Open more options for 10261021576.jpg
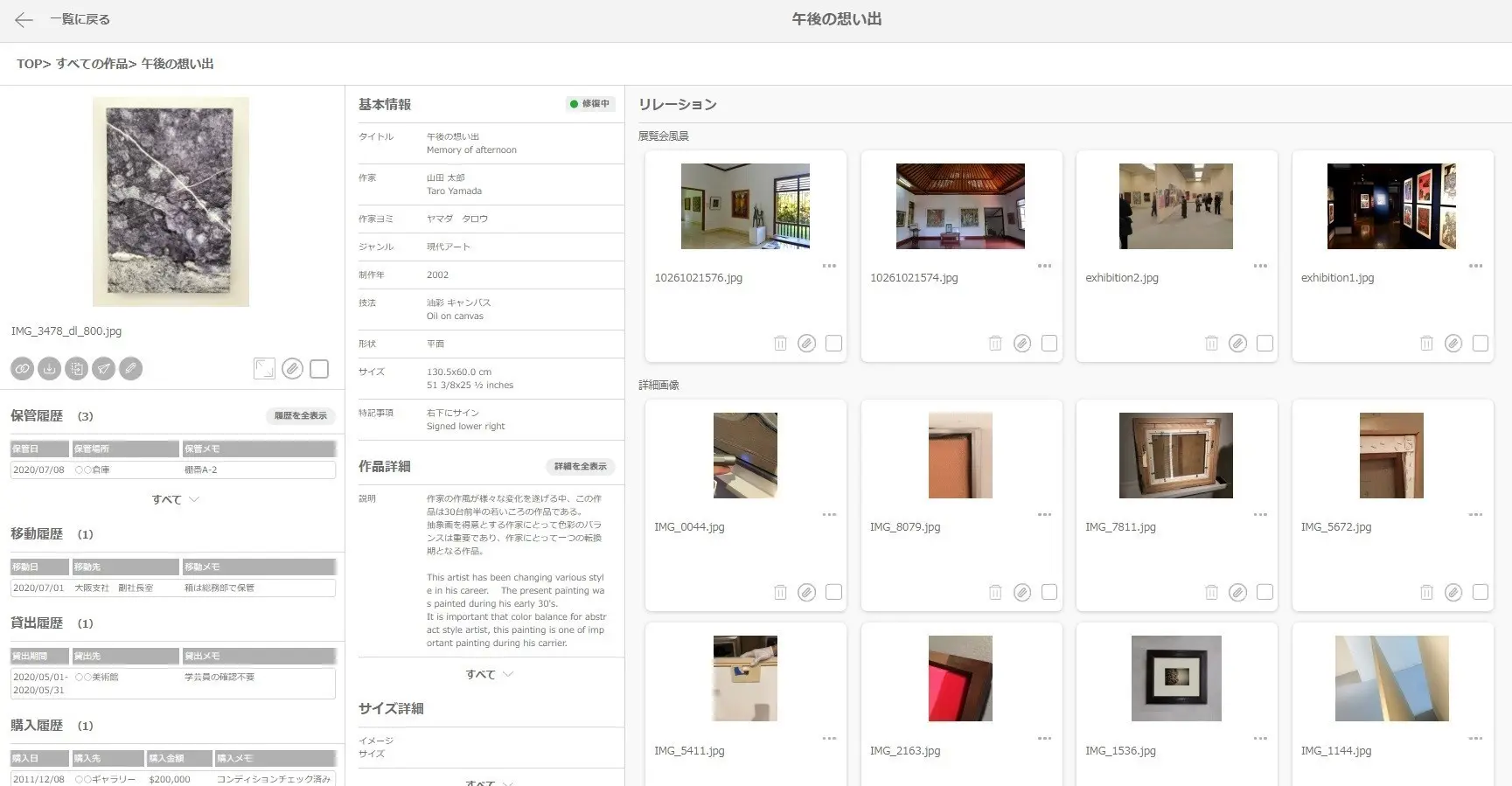This screenshot has height=786, width=1512. [x=829, y=266]
